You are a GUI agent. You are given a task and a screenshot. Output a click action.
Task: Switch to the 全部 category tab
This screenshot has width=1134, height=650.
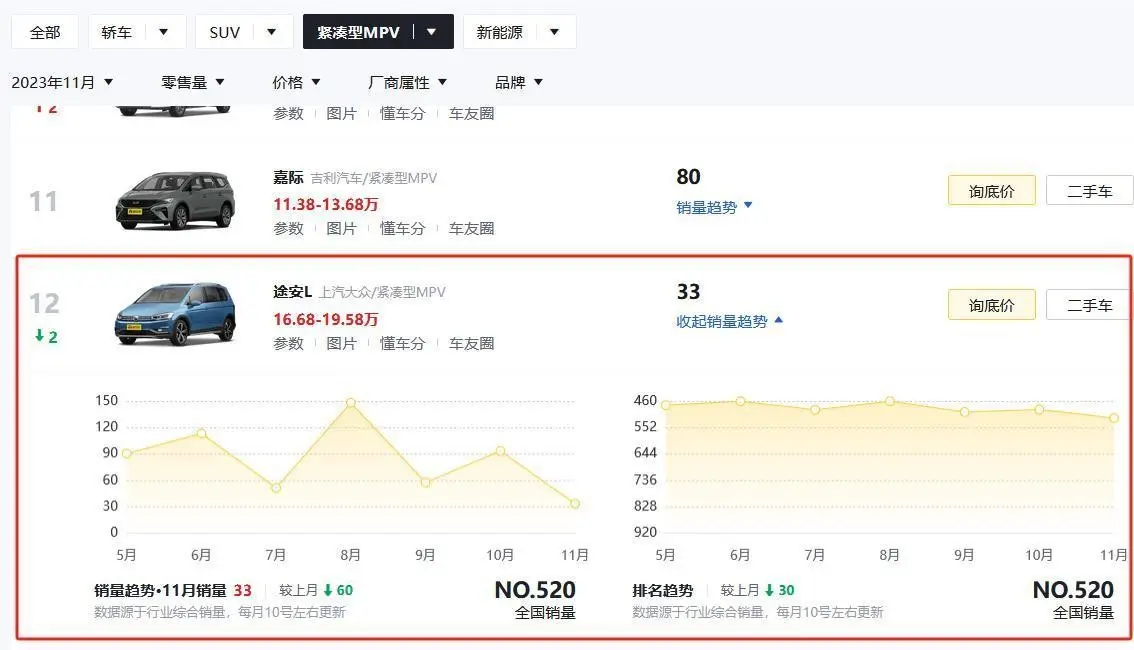(x=45, y=33)
